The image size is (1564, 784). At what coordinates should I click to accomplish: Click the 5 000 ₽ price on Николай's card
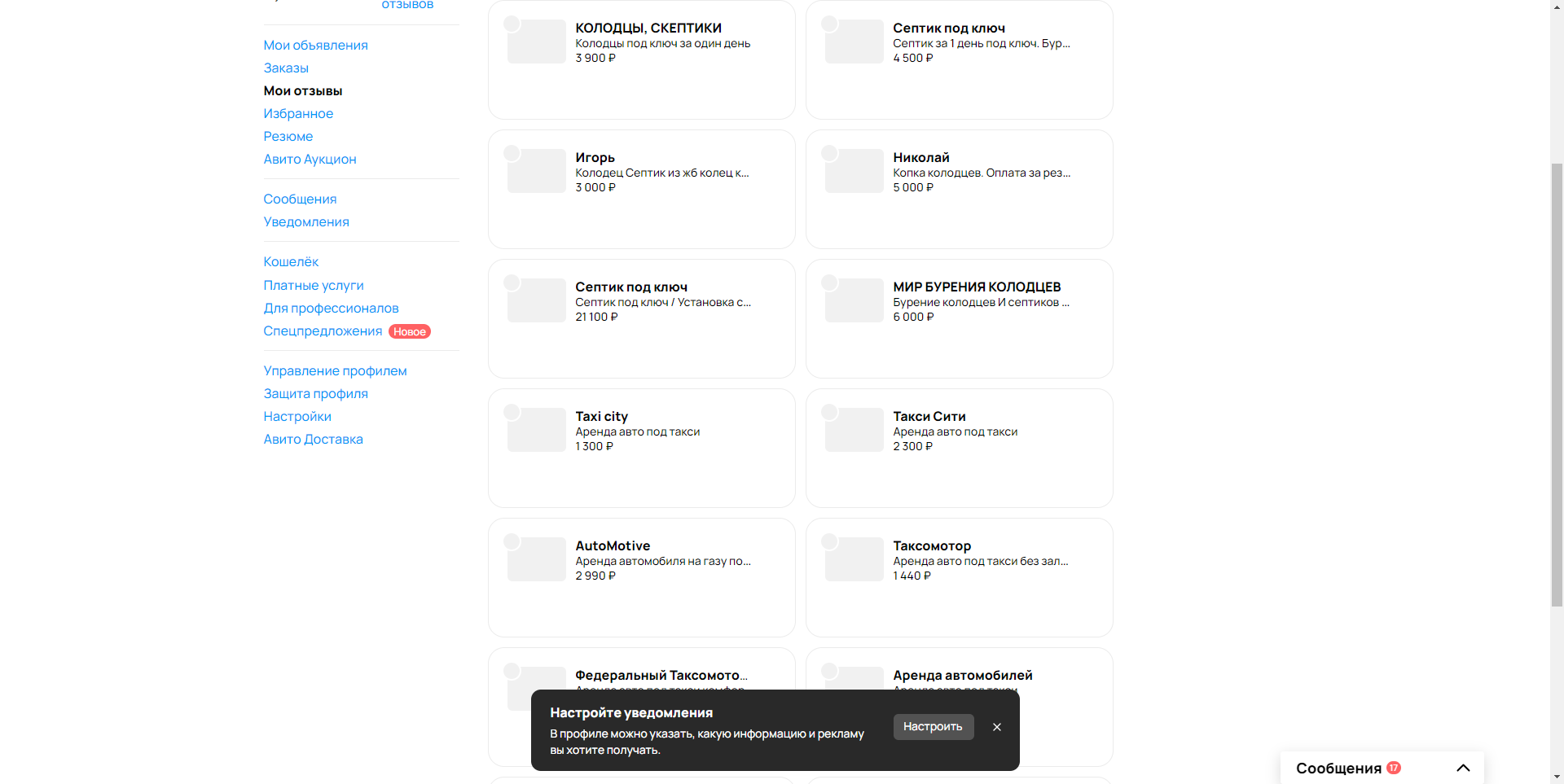click(913, 188)
